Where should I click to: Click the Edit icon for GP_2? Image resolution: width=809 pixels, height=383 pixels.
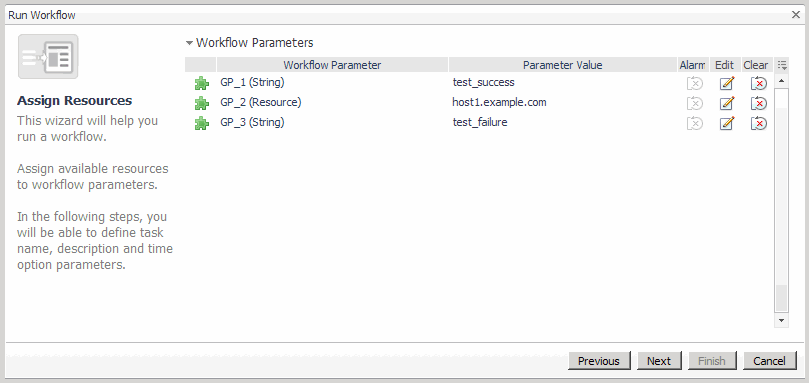pyautogui.click(x=726, y=103)
